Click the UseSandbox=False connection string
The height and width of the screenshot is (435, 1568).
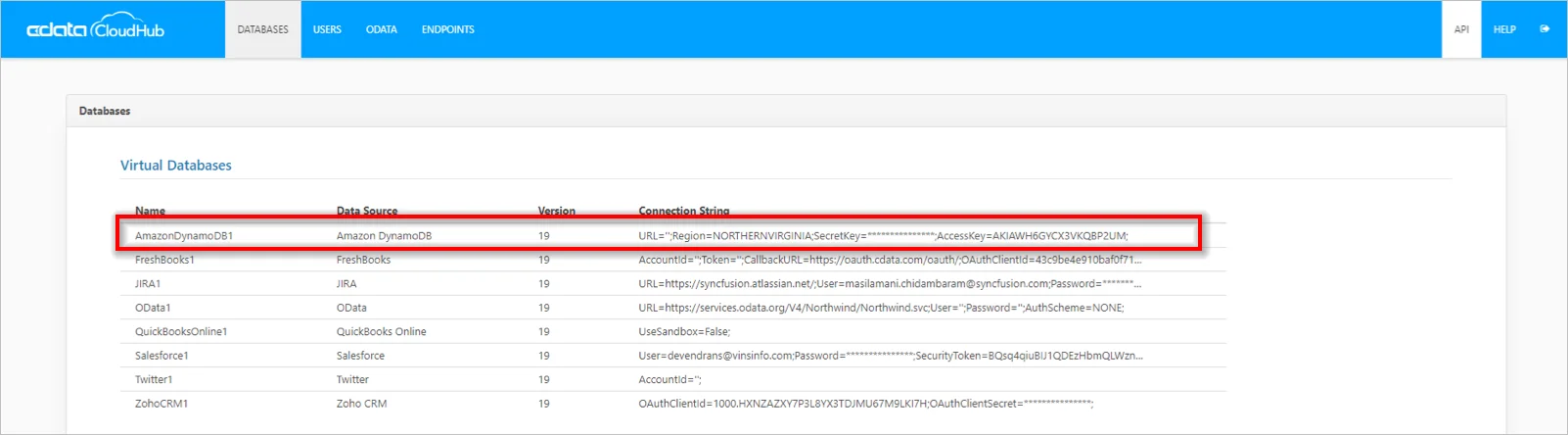click(x=684, y=332)
